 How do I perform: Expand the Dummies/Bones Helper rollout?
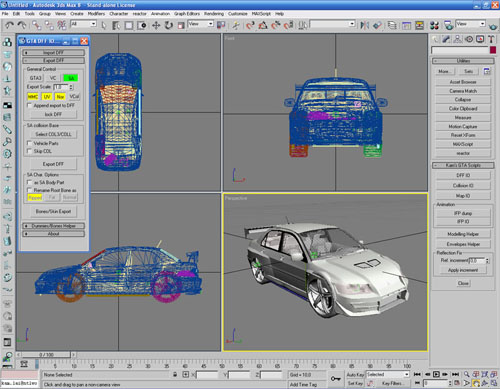pos(53,226)
